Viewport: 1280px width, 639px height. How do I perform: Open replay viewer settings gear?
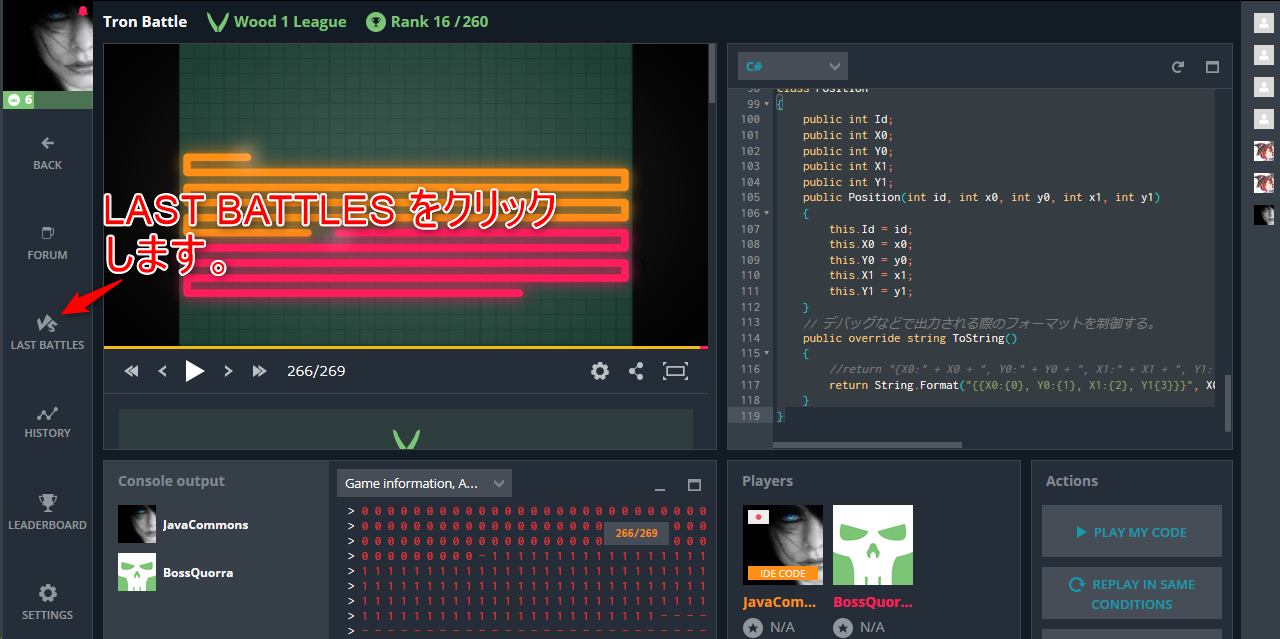tap(600, 371)
